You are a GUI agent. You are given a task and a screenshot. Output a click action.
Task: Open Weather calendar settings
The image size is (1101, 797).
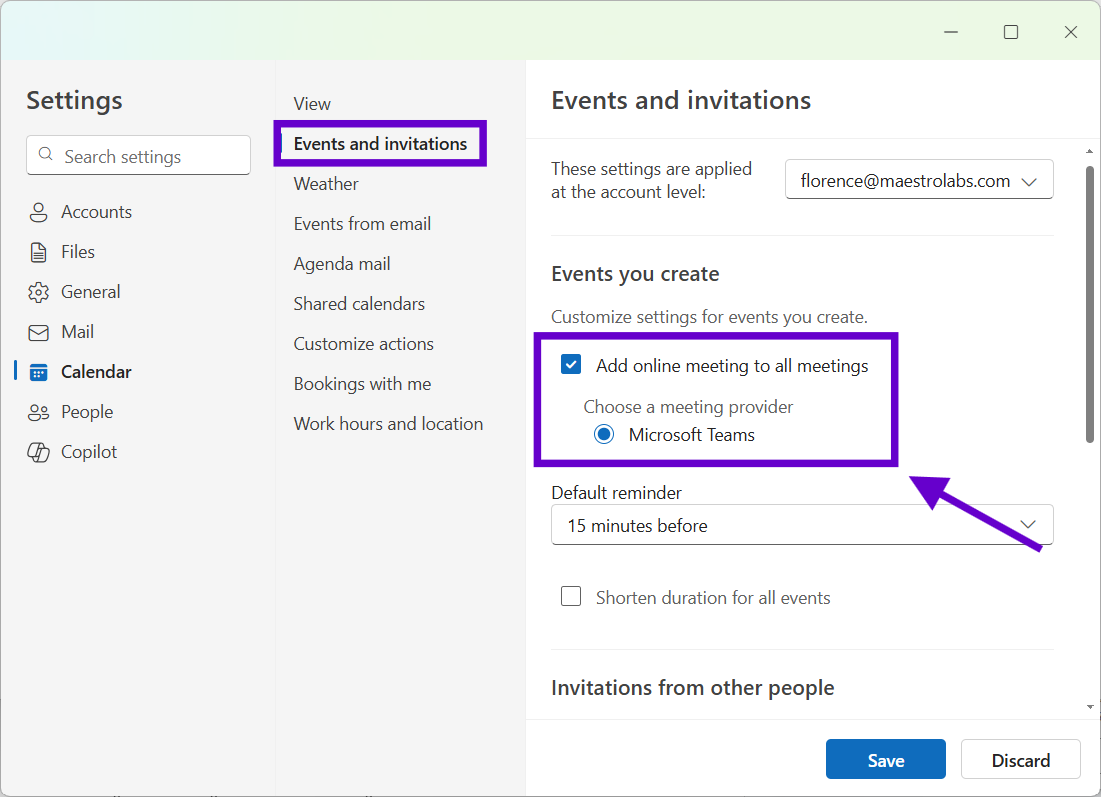326,184
